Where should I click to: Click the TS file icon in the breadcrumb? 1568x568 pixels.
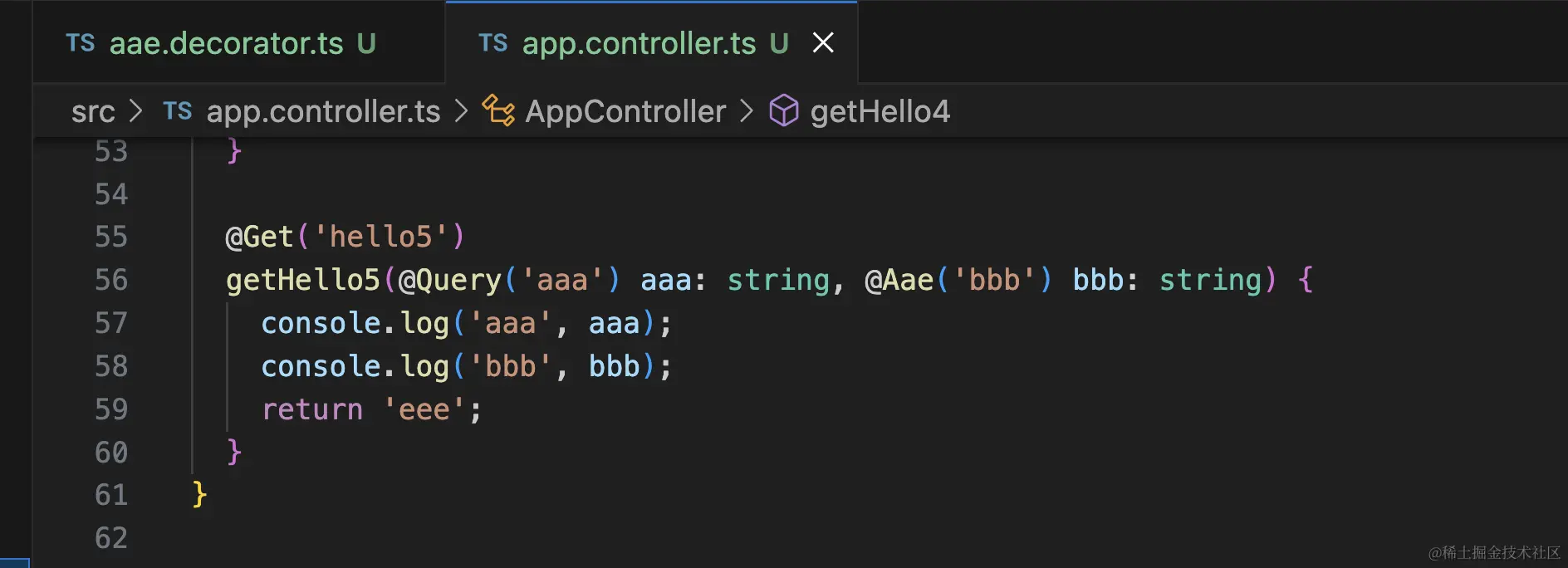(177, 111)
